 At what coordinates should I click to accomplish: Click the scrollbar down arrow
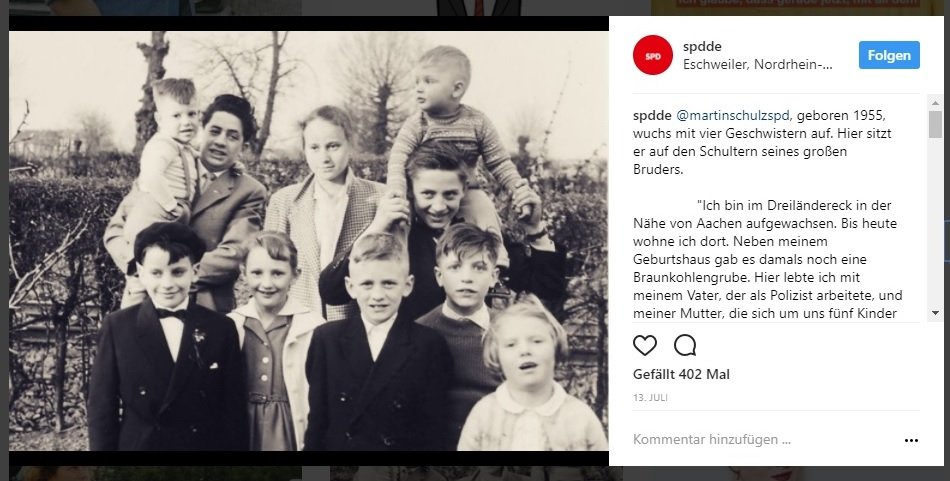pos(935,313)
